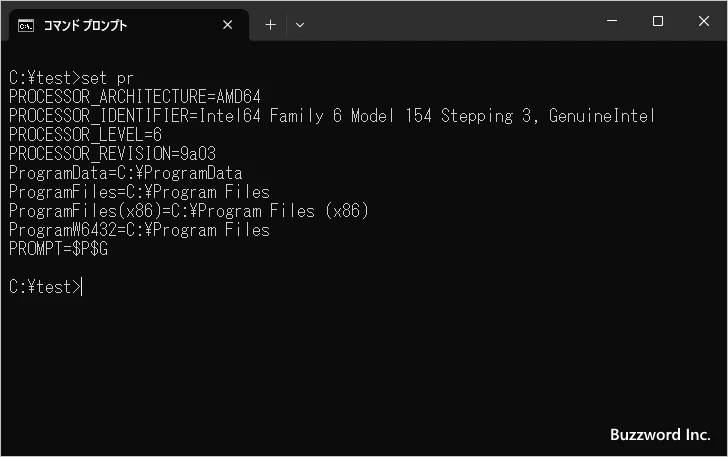
Task: Minimize the terminal window
Action: pos(612,21)
